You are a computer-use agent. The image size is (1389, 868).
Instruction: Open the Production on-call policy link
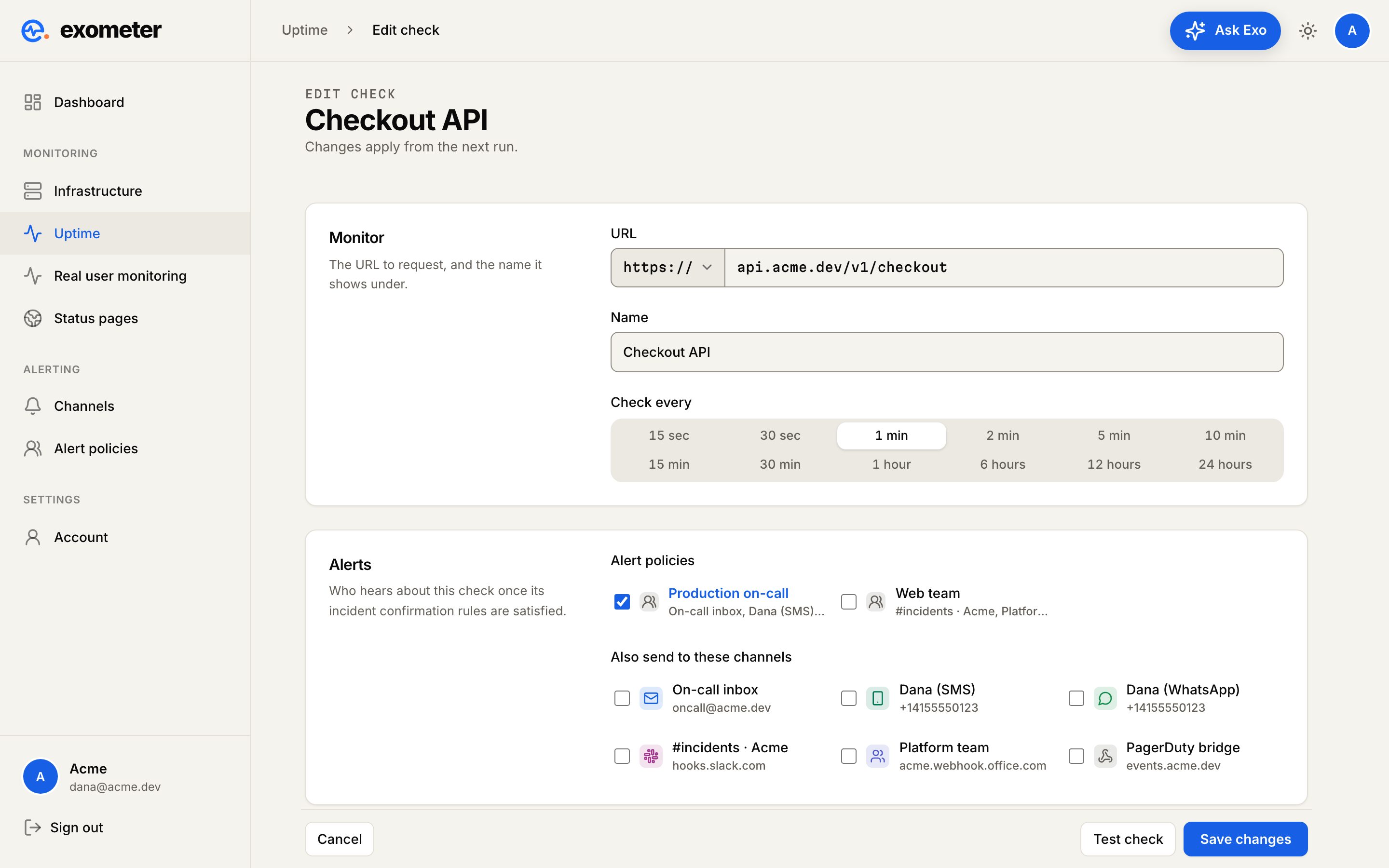pos(728,593)
